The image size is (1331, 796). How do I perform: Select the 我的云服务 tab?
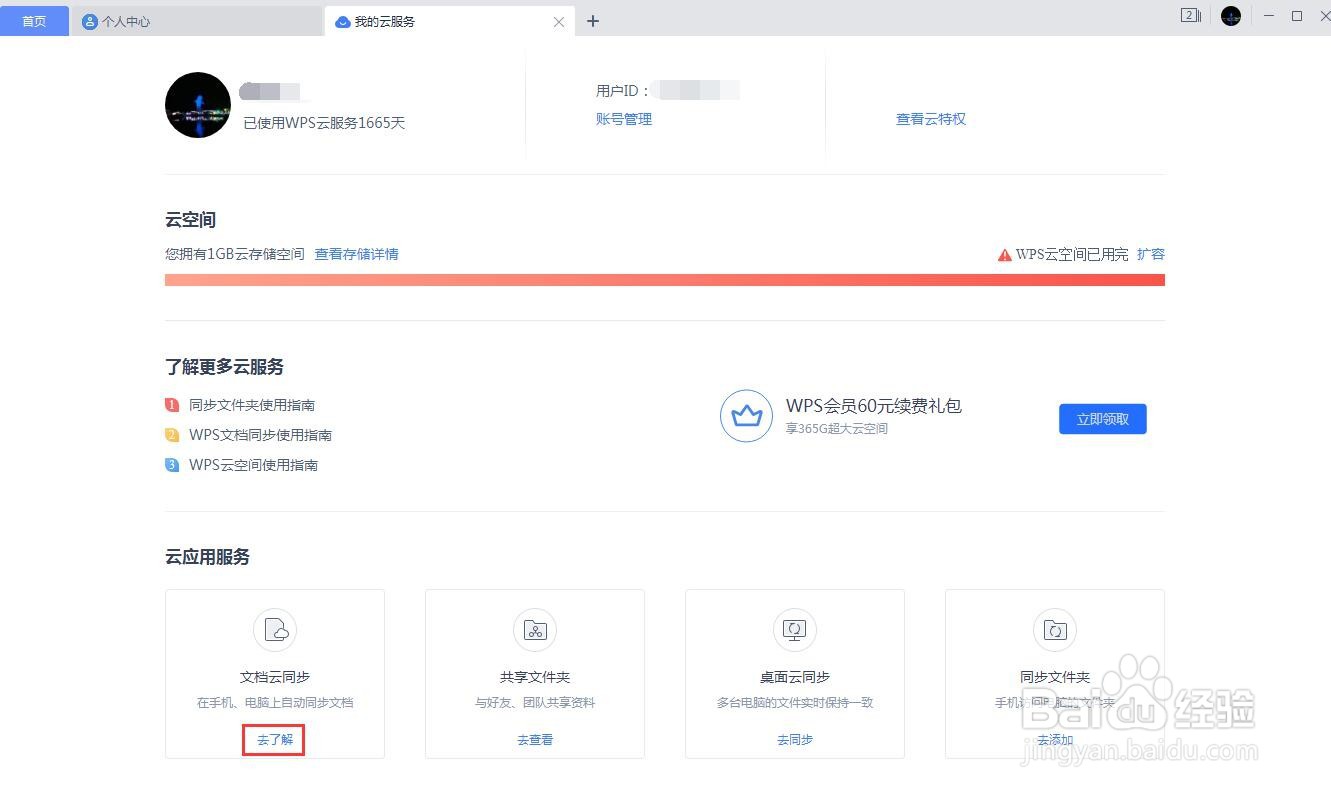click(x=450, y=21)
